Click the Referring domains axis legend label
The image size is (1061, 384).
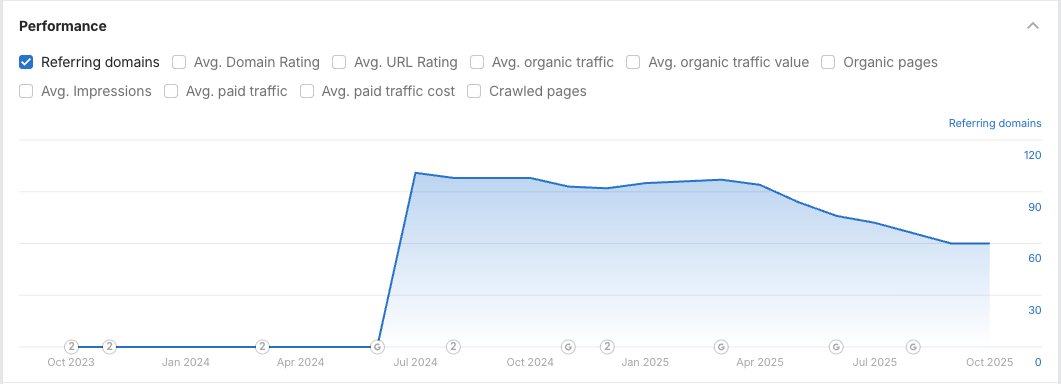coord(995,123)
